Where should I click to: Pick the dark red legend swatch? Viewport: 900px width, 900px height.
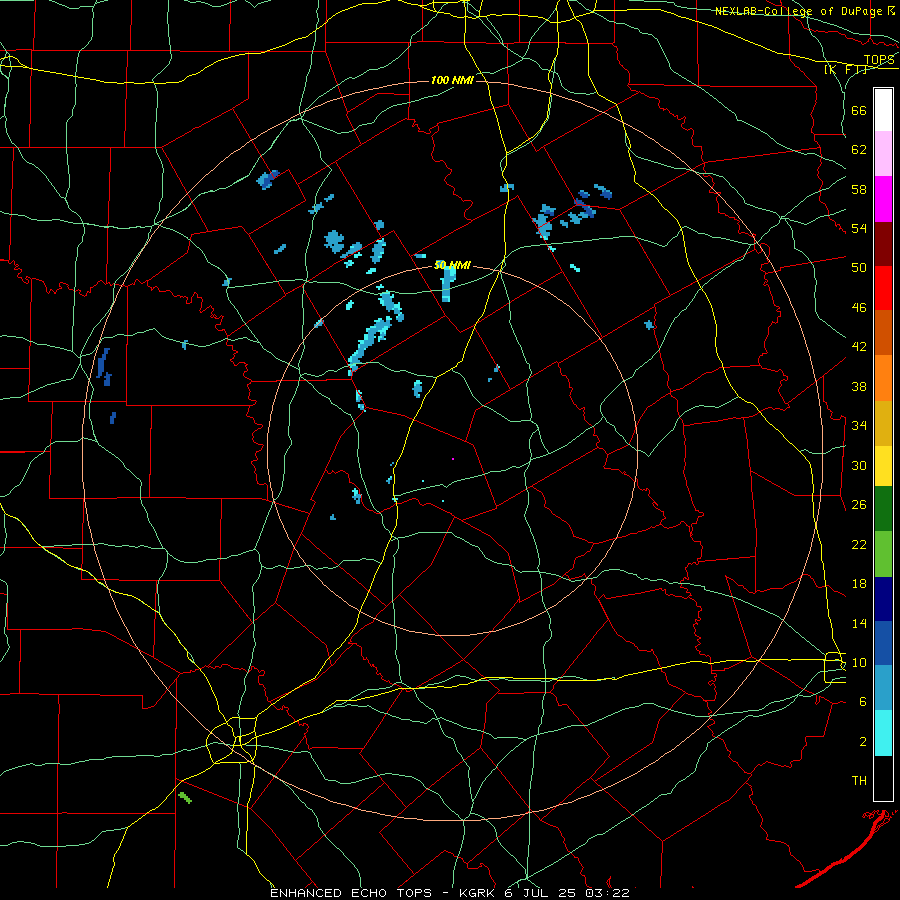[883, 243]
